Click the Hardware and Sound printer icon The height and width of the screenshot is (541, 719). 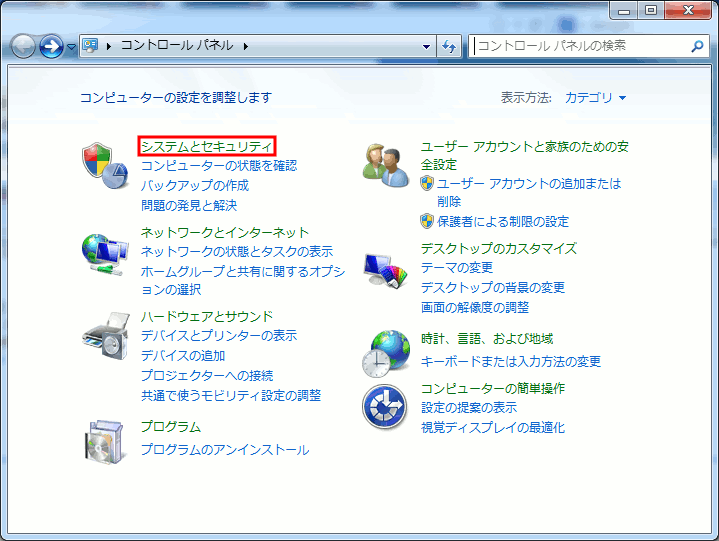coord(104,338)
